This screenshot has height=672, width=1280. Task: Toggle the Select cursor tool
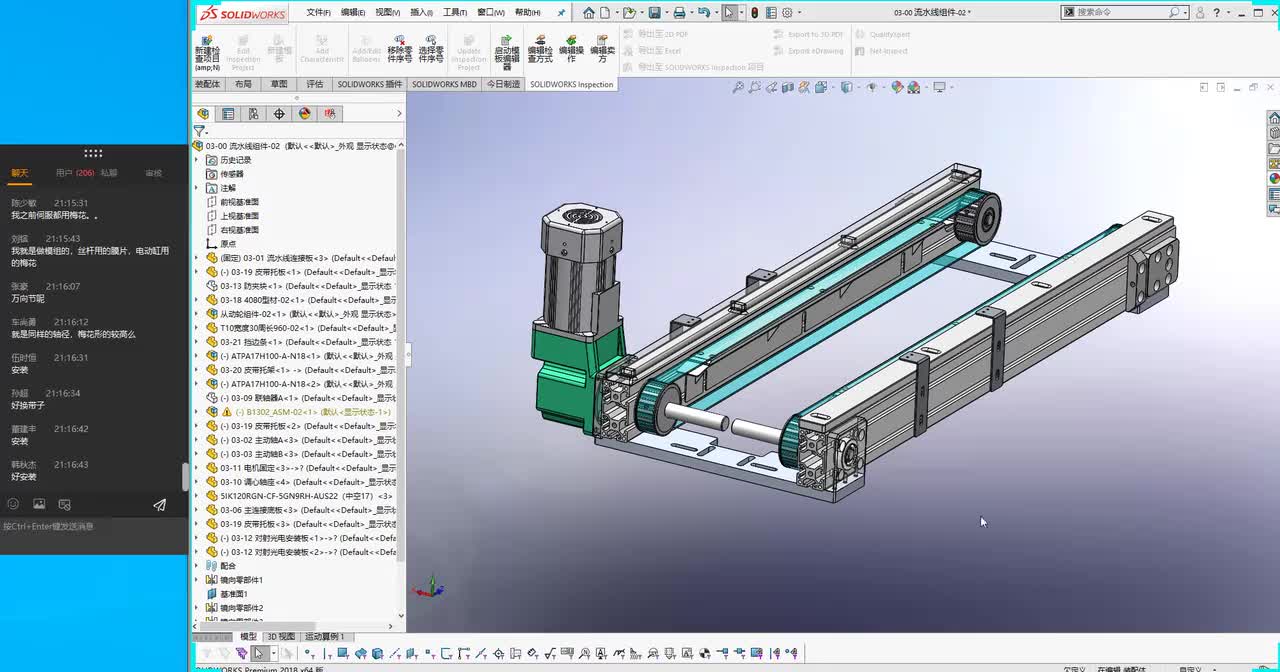[x=729, y=13]
